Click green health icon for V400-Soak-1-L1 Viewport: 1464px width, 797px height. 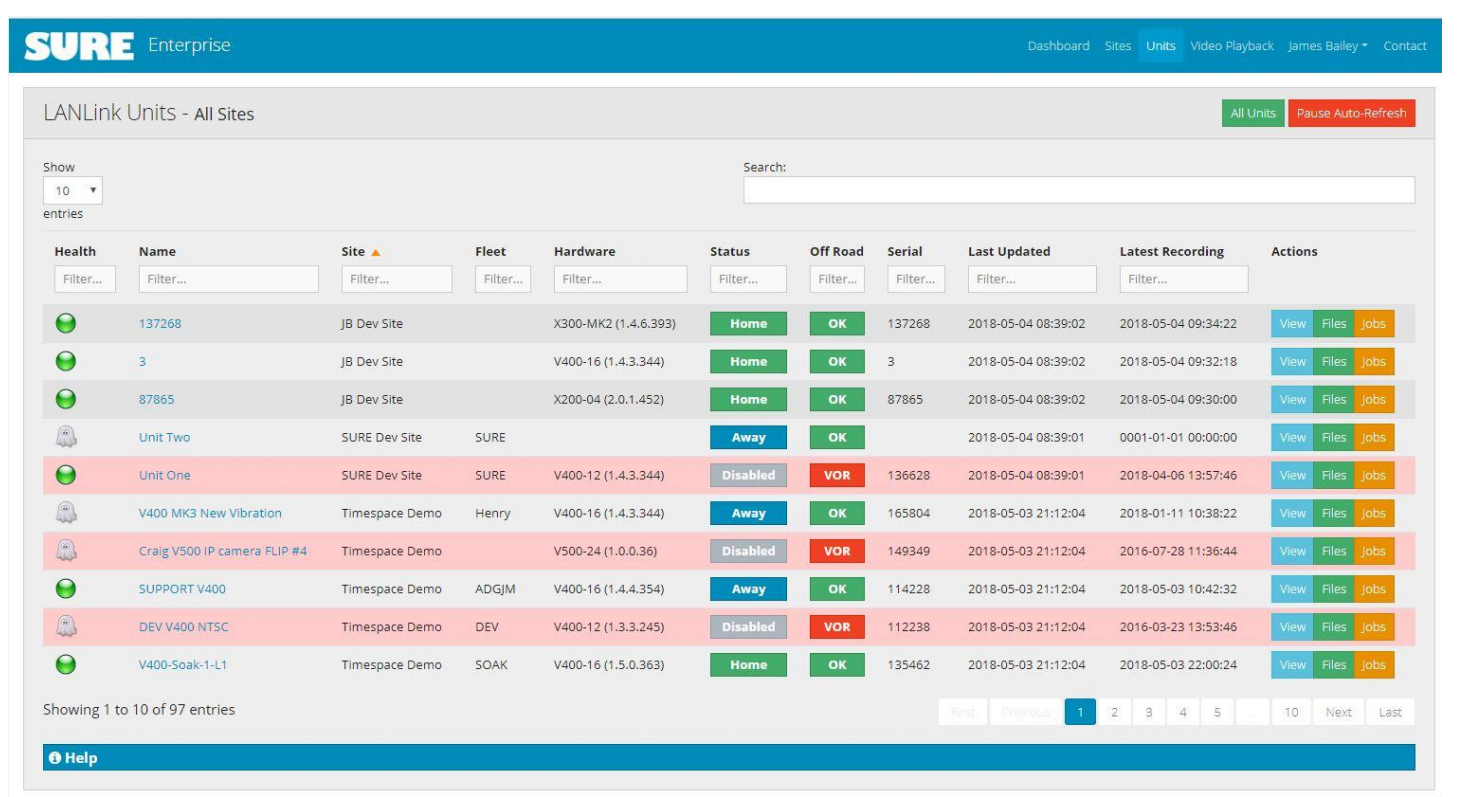point(66,665)
